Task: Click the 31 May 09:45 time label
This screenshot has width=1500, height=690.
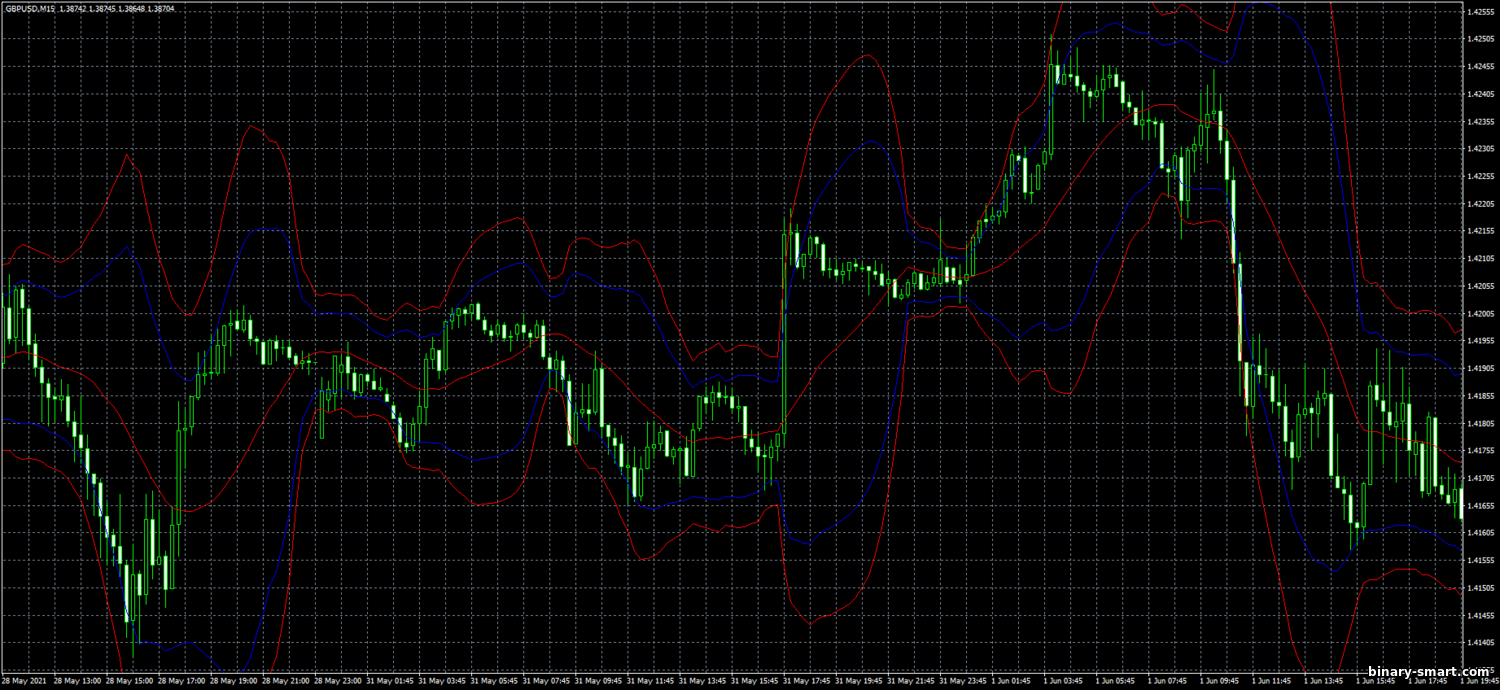Action: pos(597,680)
